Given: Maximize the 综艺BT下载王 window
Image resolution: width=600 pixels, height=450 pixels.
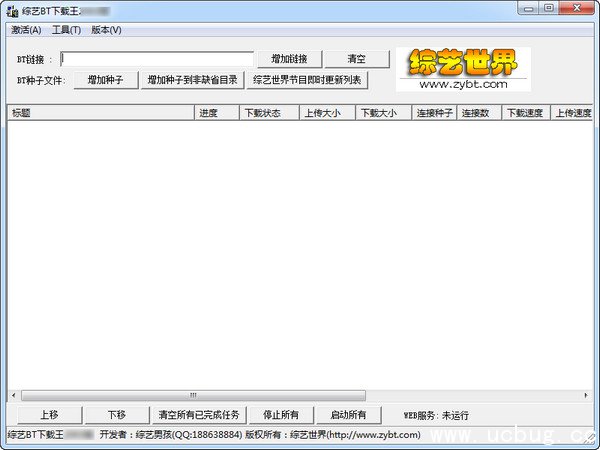Looking at the screenshot, I should pyautogui.click(x=549, y=8).
